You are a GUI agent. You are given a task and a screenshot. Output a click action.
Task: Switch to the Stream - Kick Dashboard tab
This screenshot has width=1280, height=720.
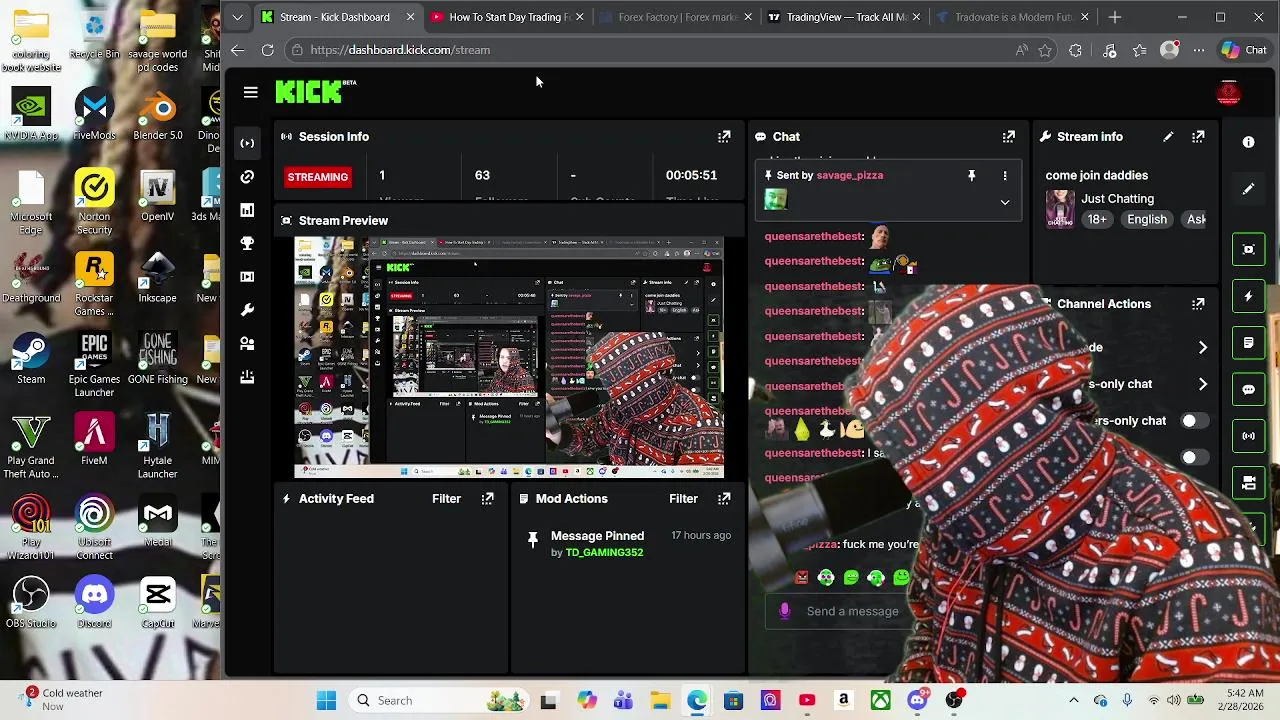point(335,17)
